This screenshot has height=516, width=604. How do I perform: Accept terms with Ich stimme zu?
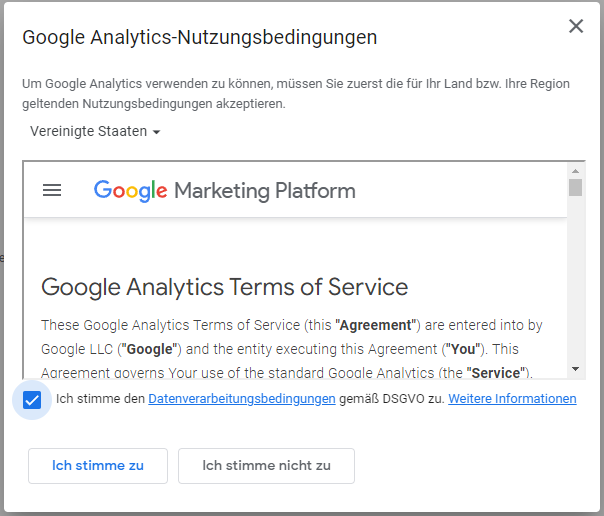(x=98, y=466)
